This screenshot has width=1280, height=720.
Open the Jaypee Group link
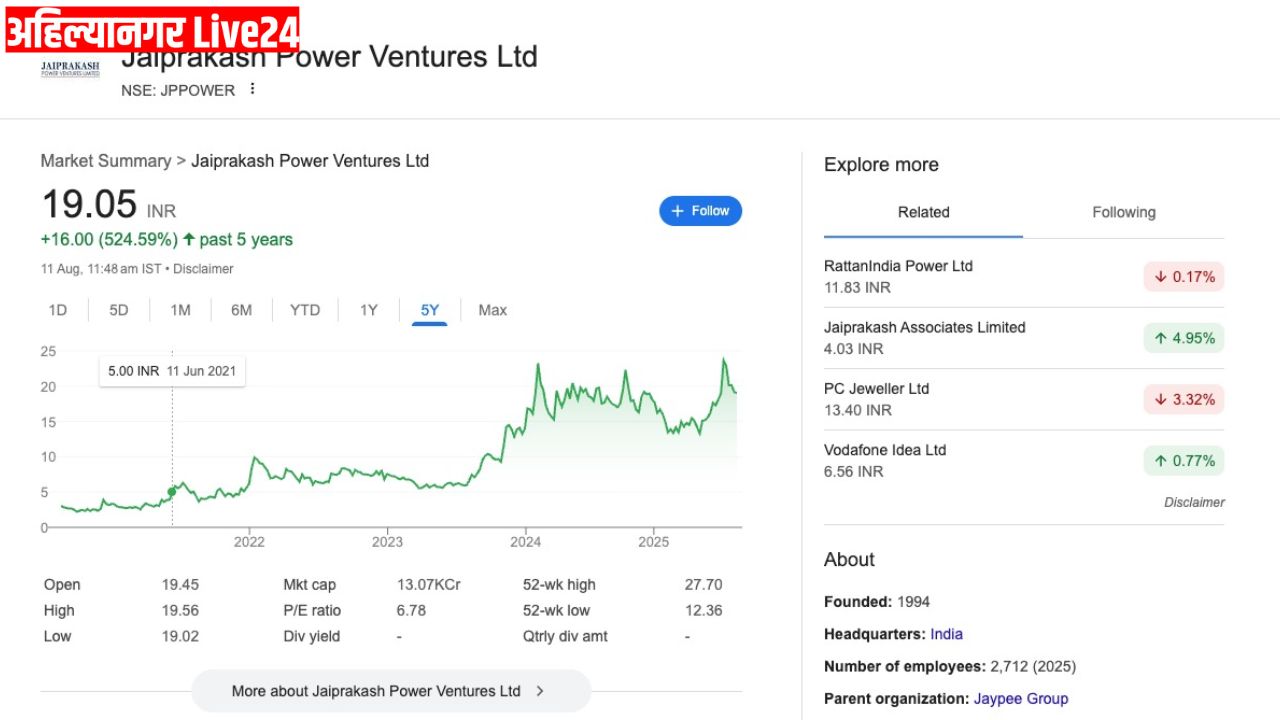1021,699
